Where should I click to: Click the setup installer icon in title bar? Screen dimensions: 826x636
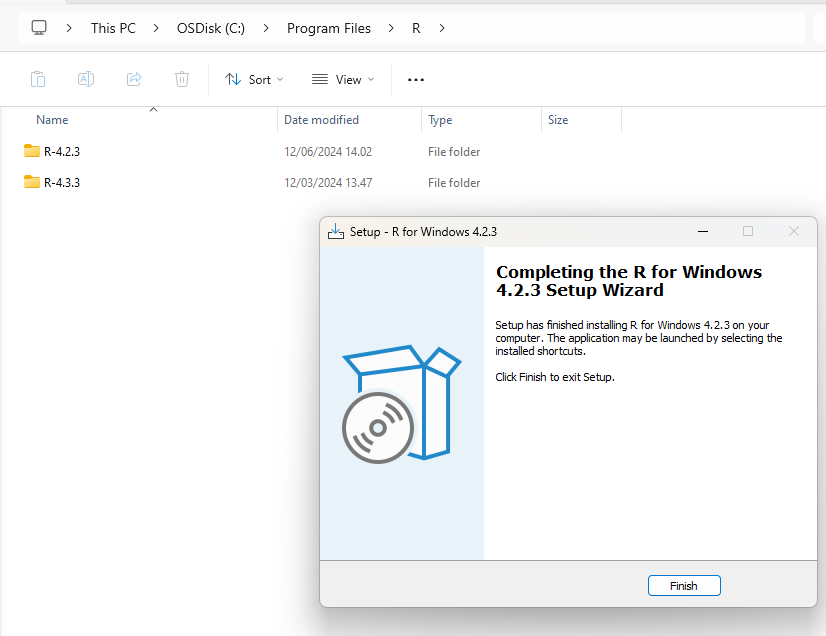(x=336, y=231)
